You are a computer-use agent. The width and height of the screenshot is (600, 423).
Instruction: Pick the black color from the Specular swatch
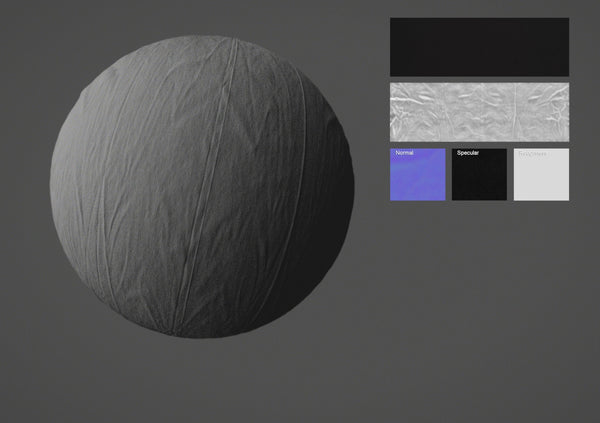click(480, 185)
